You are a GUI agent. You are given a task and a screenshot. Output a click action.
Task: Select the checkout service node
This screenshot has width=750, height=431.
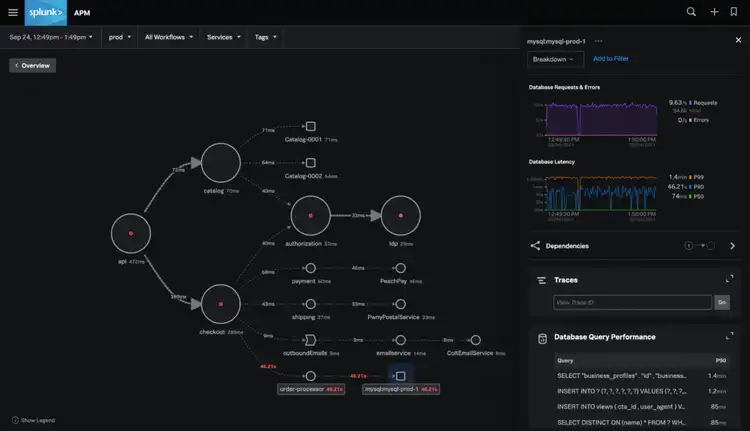[221, 304]
